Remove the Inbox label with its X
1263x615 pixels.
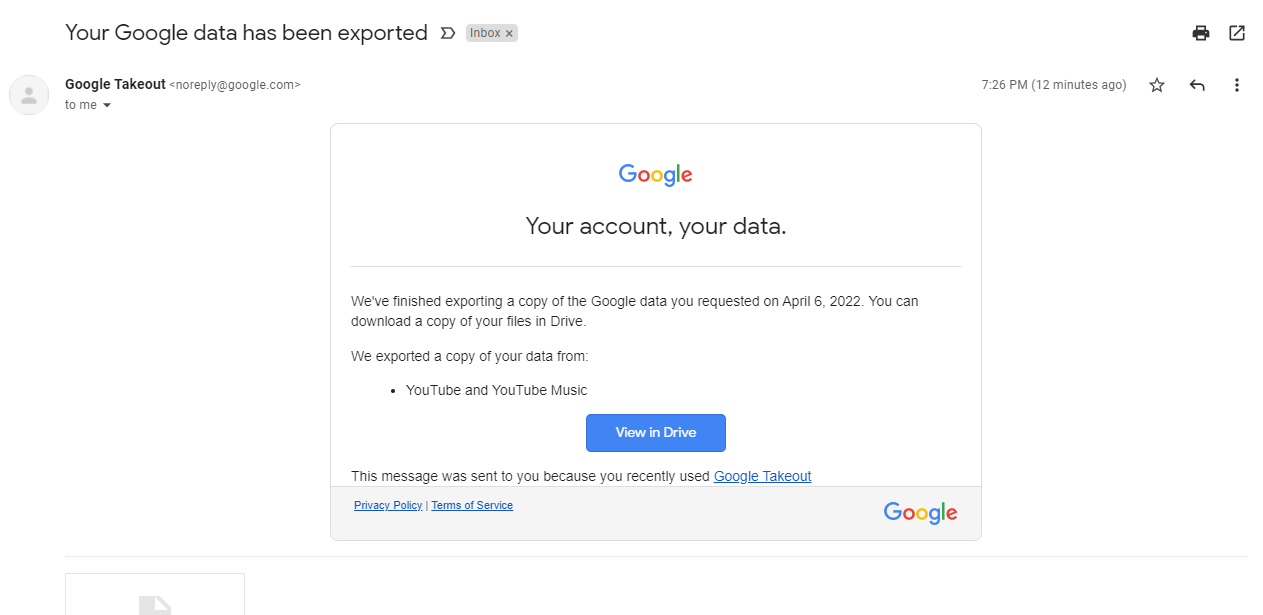(x=509, y=33)
